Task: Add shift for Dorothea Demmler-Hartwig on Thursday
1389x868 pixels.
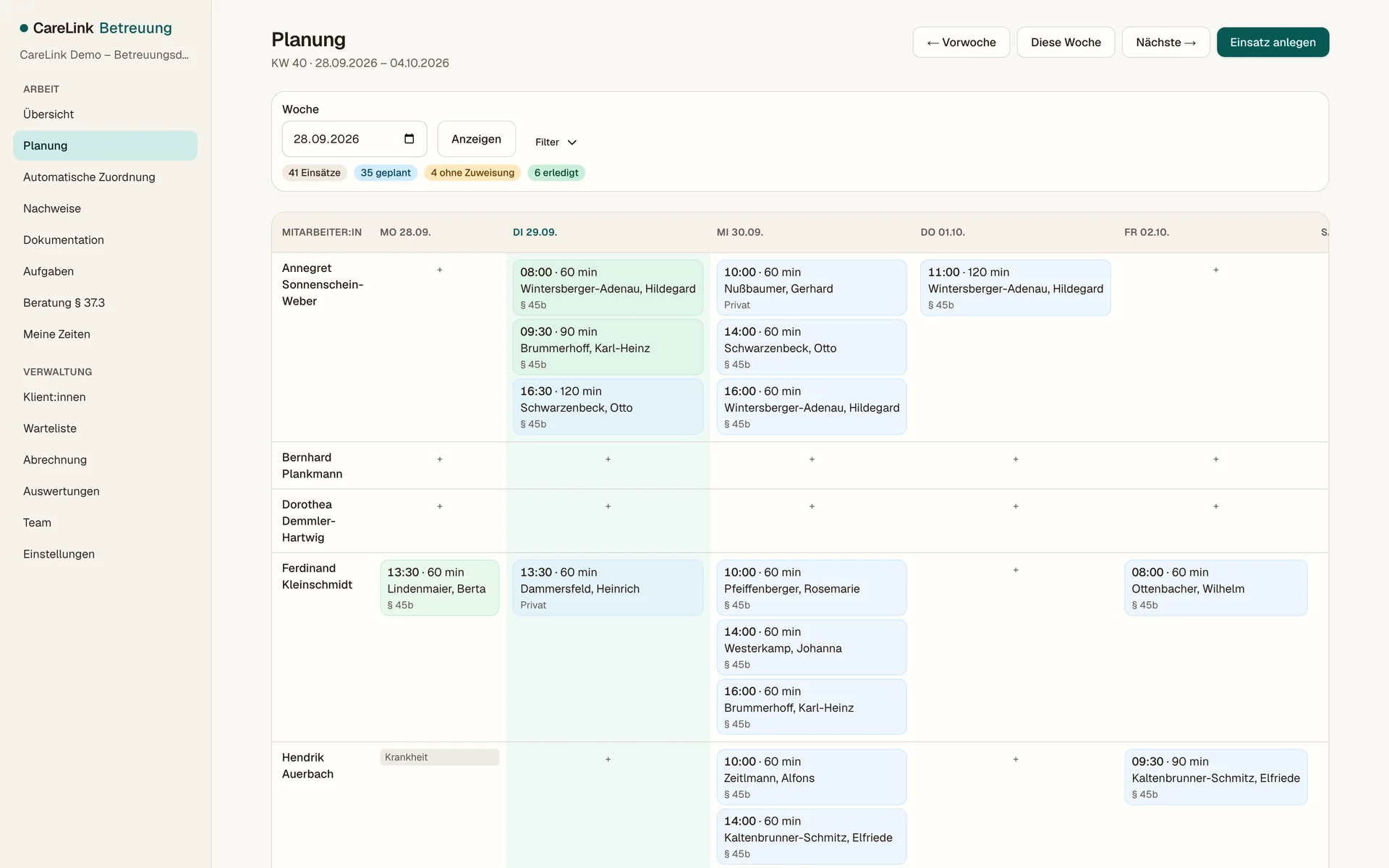Action: click(1016, 506)
